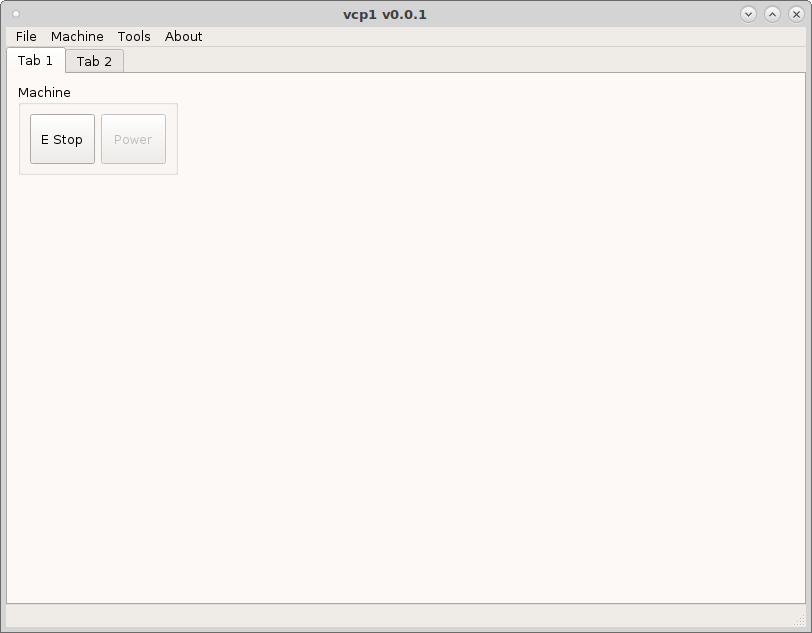
Task: Minimize the vcp1 window
Action: pos(748,15)
